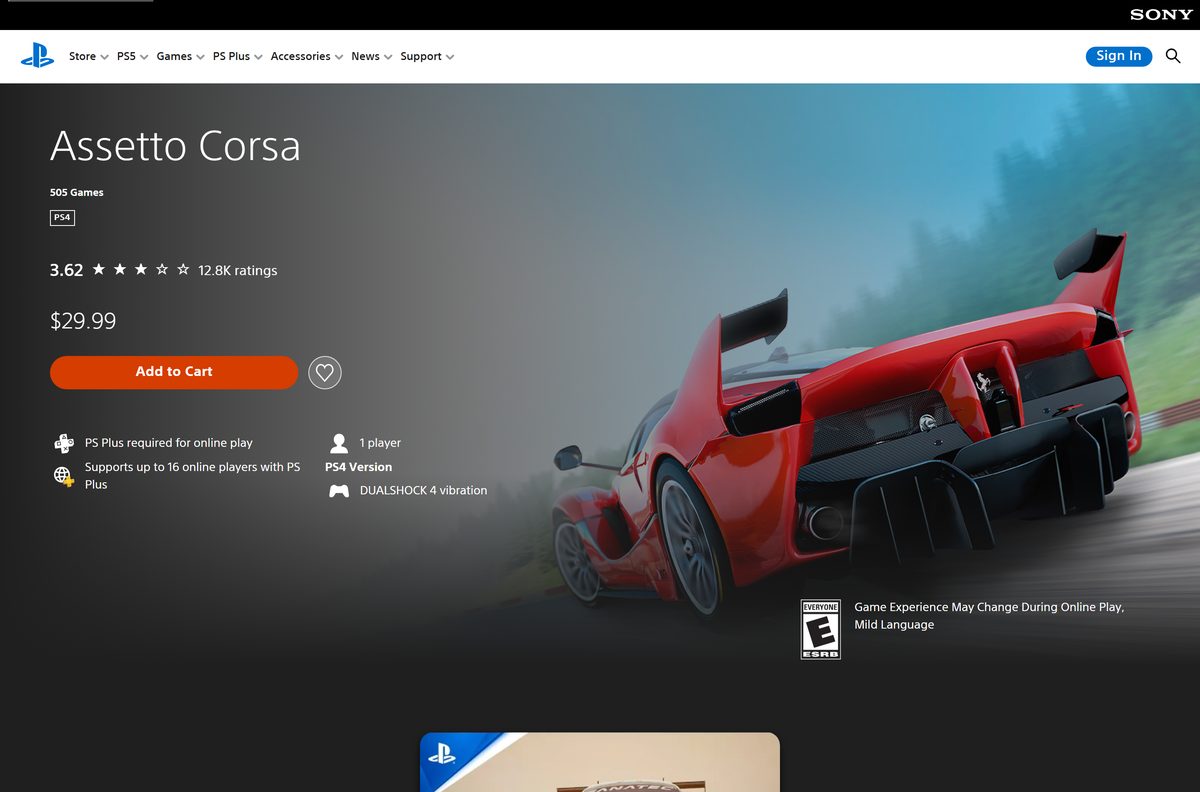
Task: Click the Assetto Corsa title
Action: point(175,146)
